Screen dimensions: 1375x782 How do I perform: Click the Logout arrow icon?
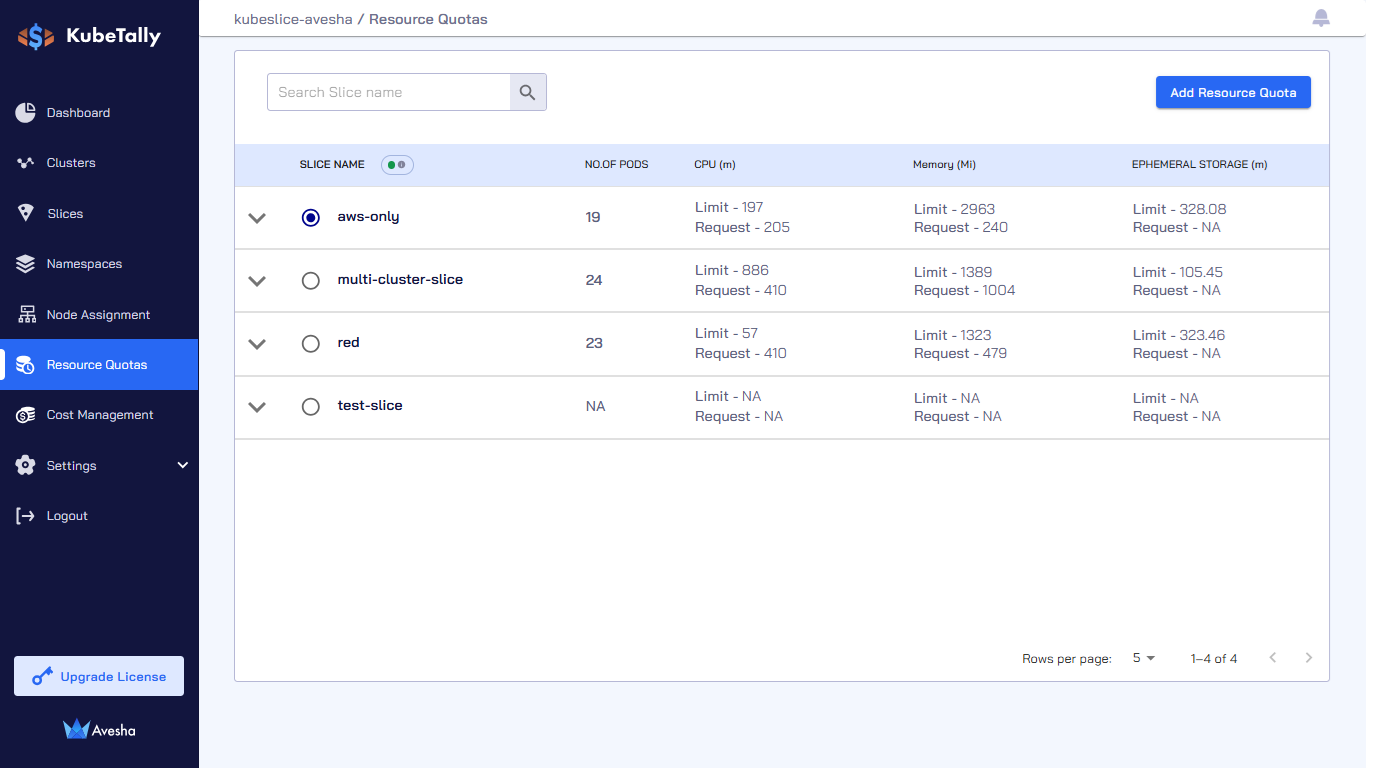[25, 516]
